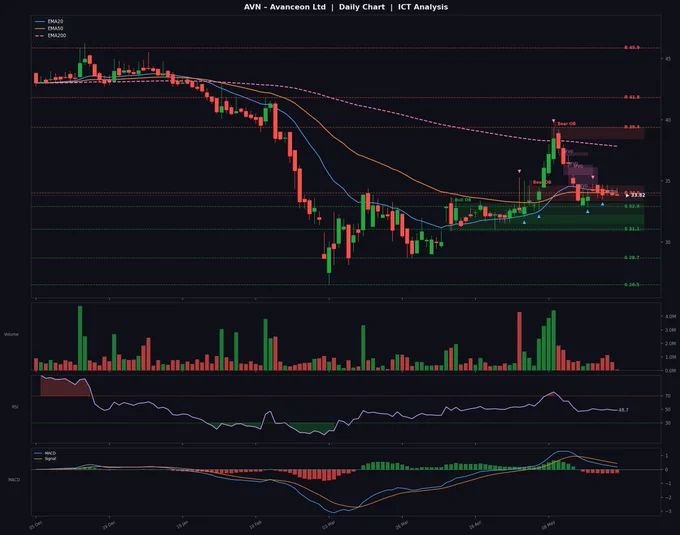Click the '10 Feb' date label
This screenshot has width=680, height=535.
click(x=255, y=525)
